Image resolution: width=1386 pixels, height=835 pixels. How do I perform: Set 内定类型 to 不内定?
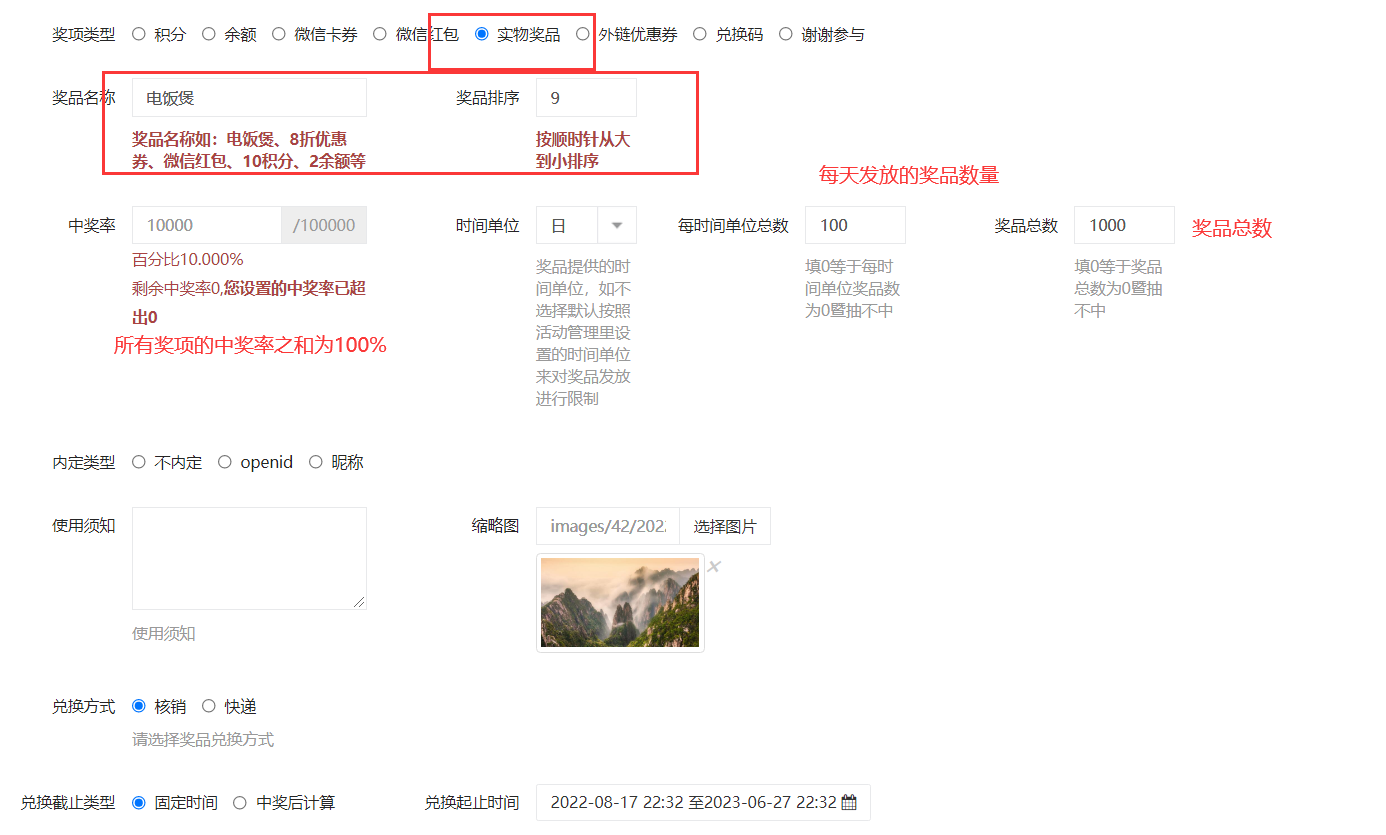[x=139, y=462]
